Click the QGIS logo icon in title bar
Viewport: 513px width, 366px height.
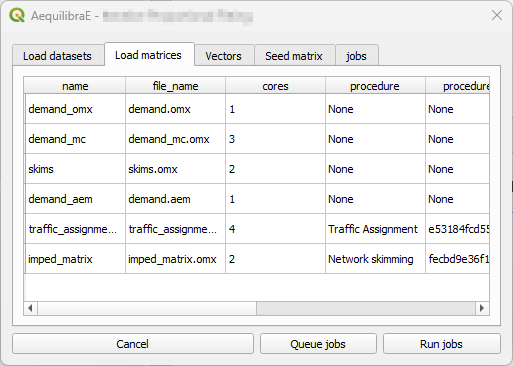coord(17,15)
